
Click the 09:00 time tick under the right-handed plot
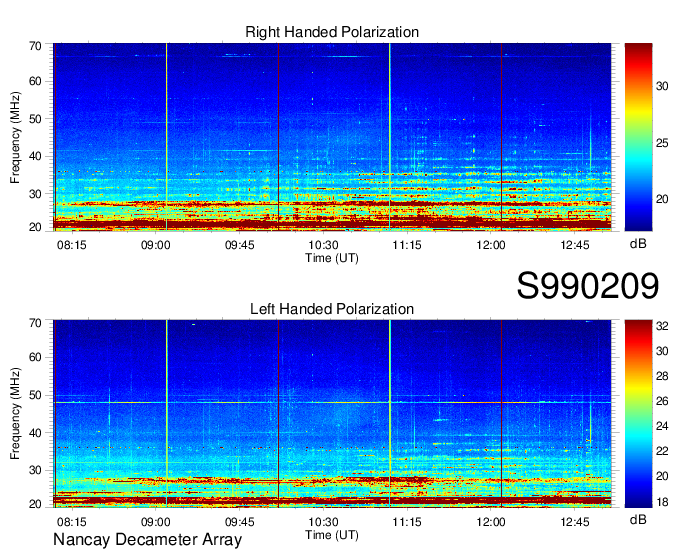pos(155,245)
